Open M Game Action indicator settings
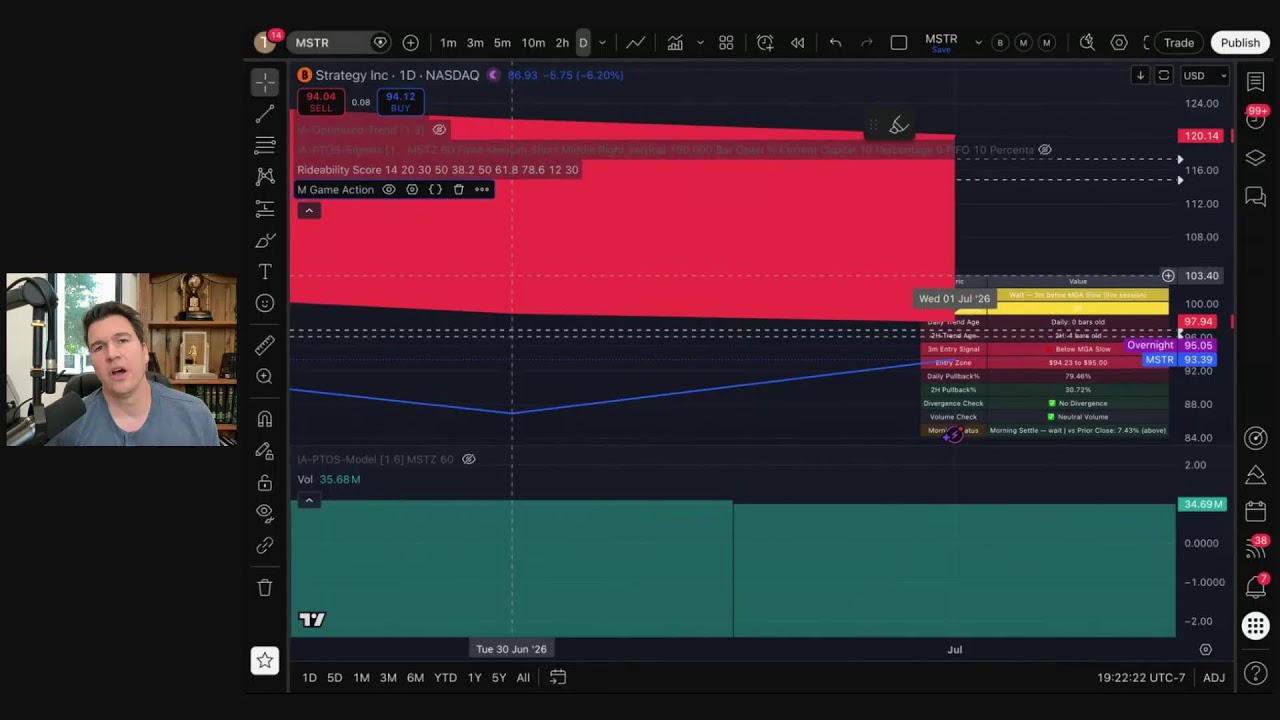The image size is (1280, 720). pos(412,190)
